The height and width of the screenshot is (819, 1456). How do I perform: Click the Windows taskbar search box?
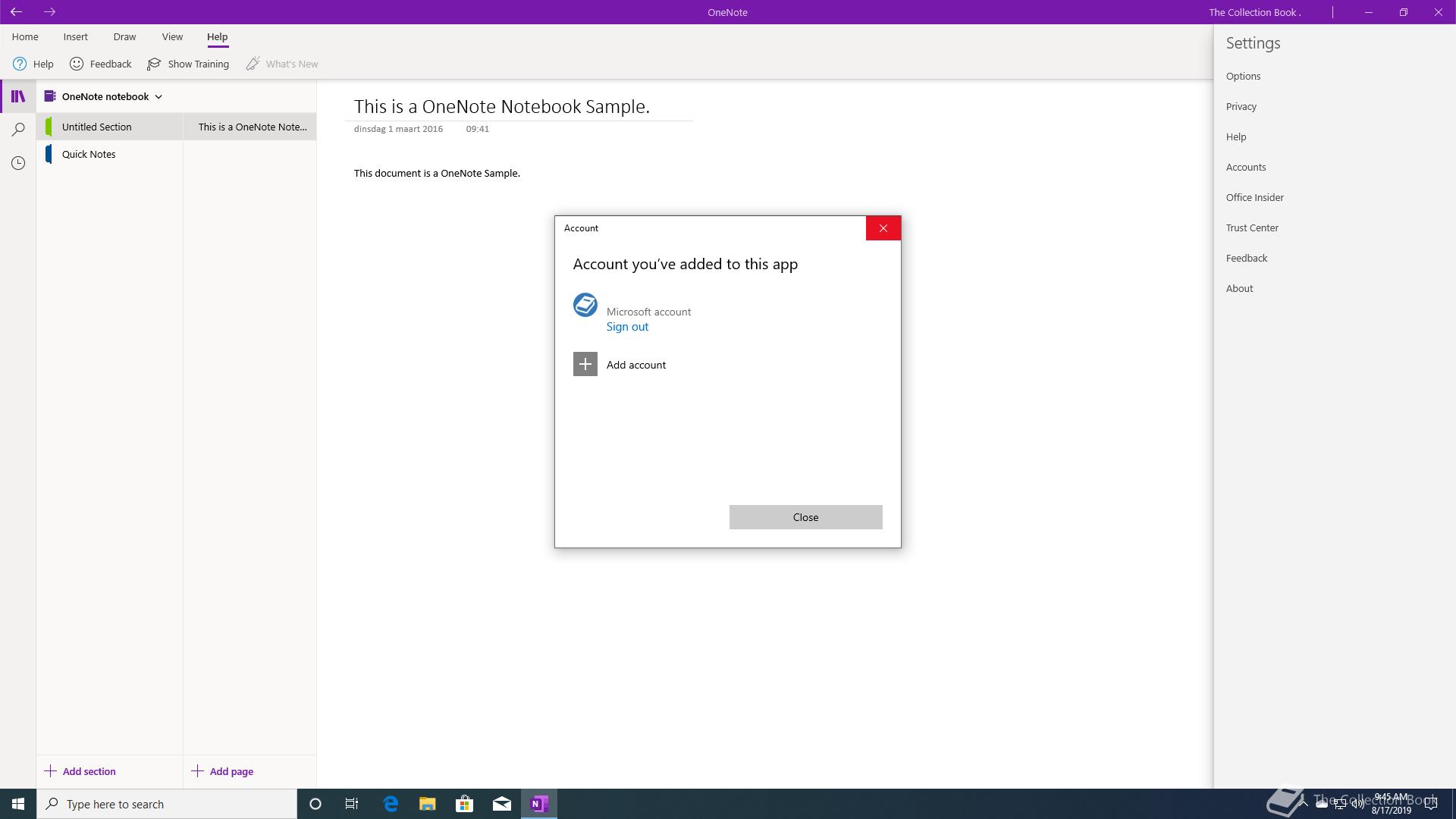(167, 804)
